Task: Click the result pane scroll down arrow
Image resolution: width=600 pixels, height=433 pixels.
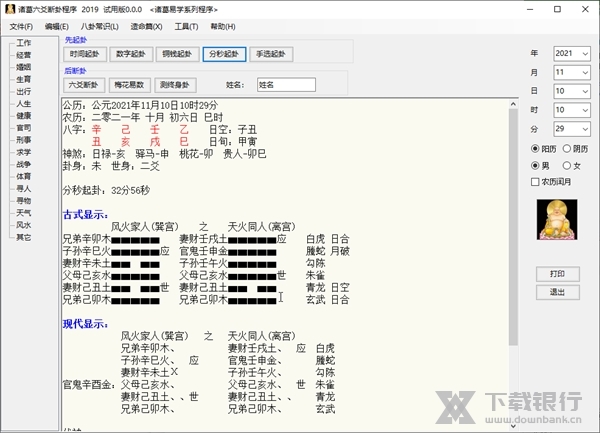Action: point(513,426)
